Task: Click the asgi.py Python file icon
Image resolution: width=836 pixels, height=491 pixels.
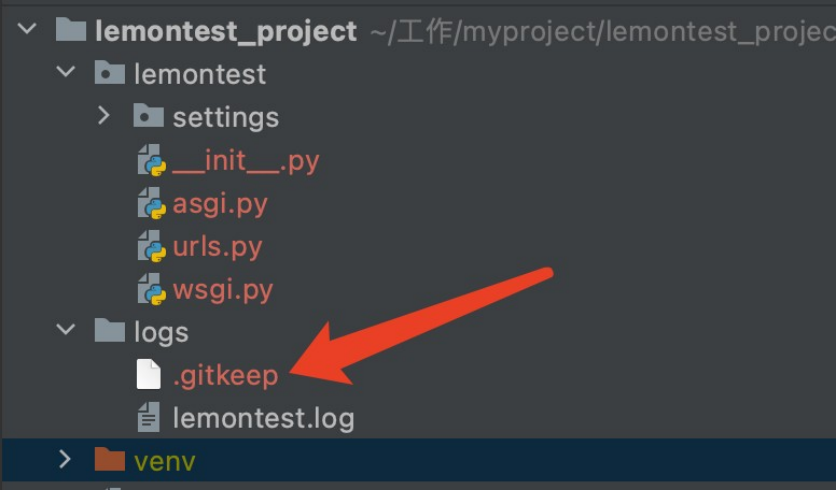Action: [151, 203]
